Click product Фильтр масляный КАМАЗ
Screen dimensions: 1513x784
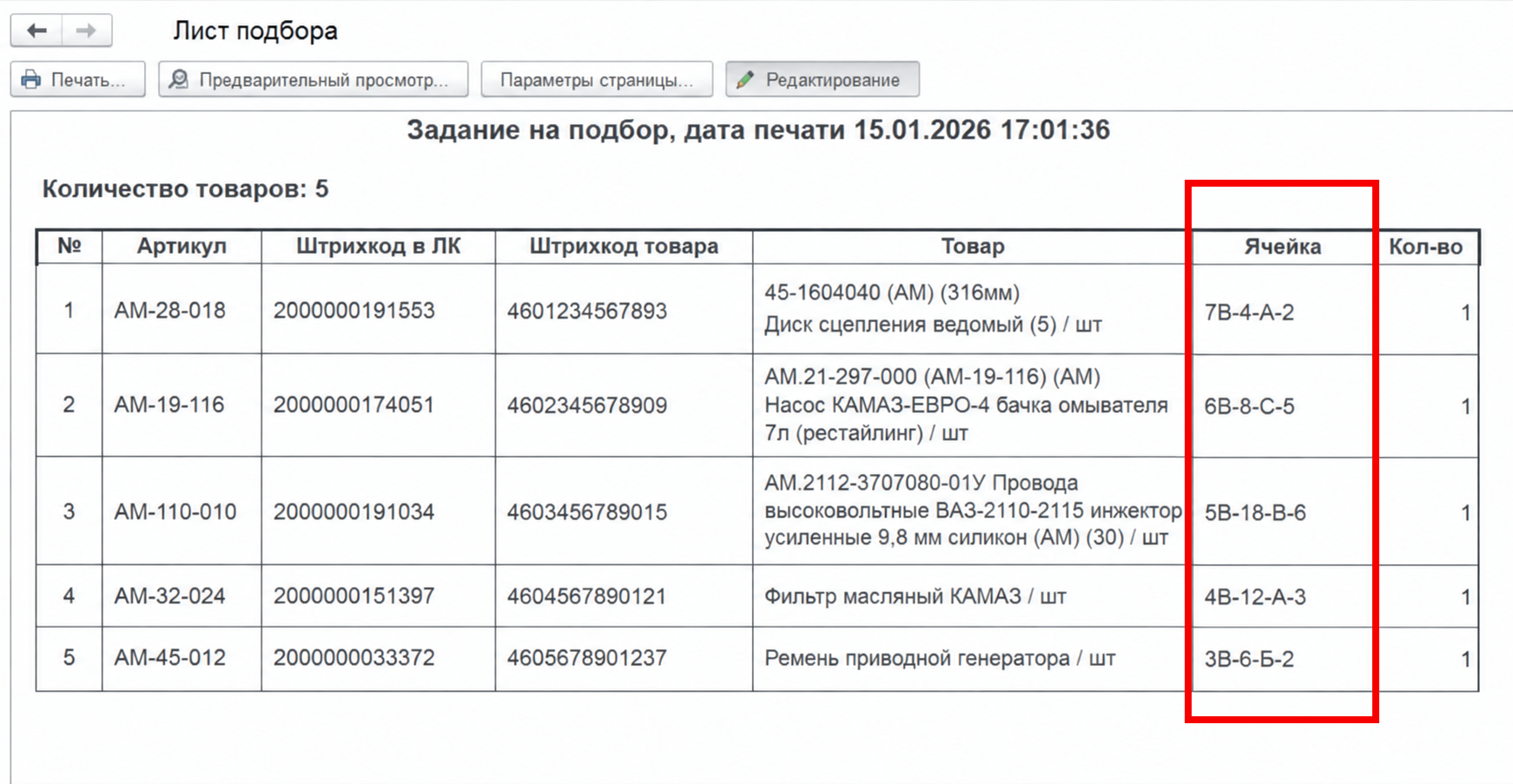973,596
